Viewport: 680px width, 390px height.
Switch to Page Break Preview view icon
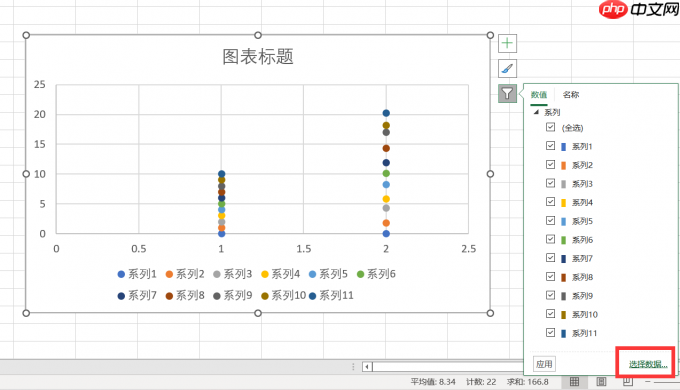coord(628,381)
